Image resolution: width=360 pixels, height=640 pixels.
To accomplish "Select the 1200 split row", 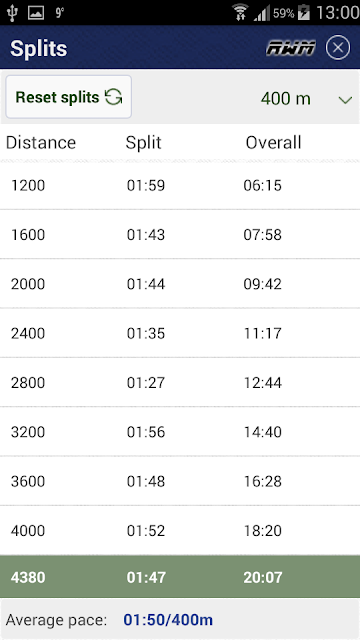I will click(x=180, y=186).
